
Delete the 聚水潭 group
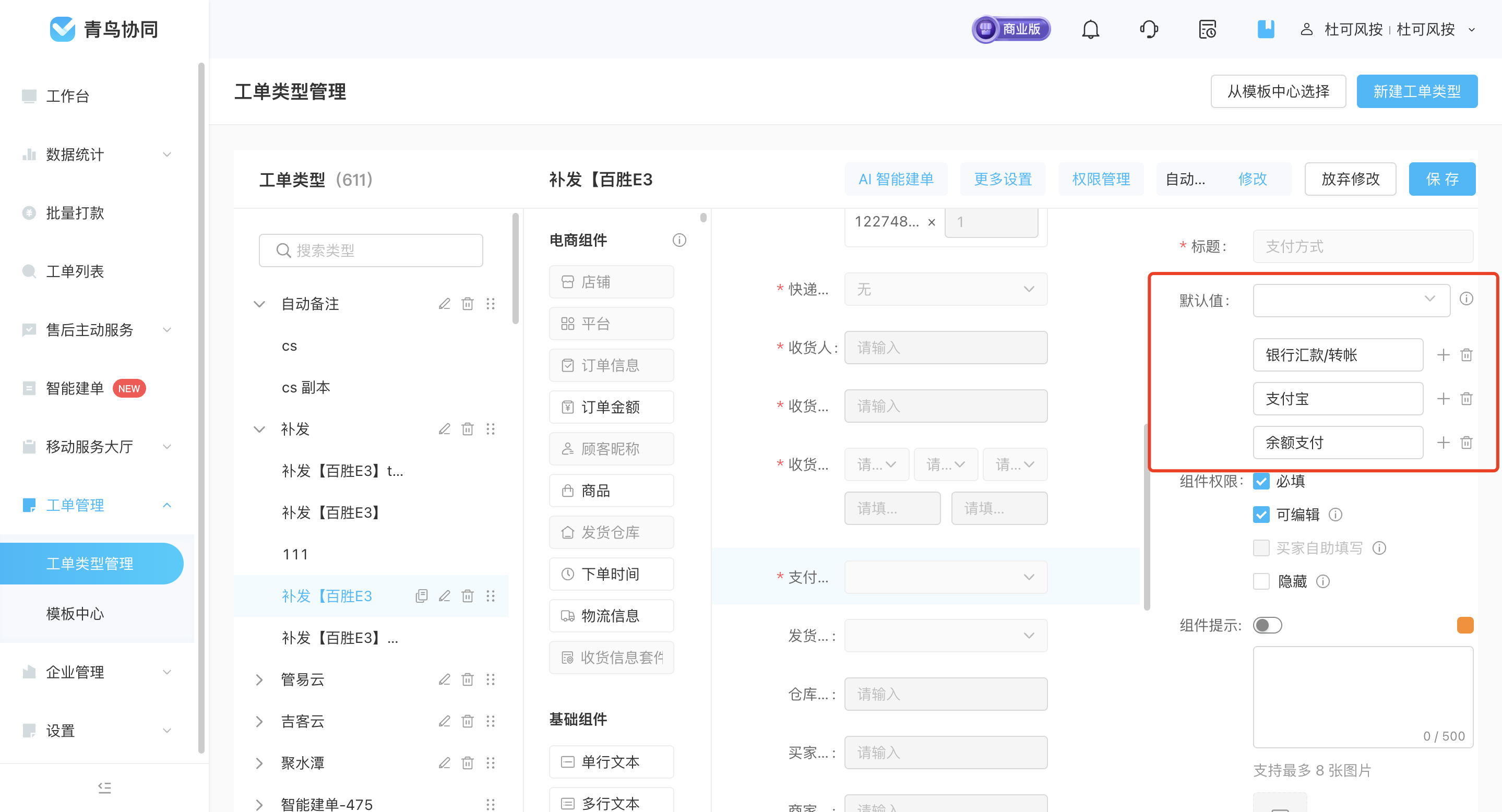point(468,763)
